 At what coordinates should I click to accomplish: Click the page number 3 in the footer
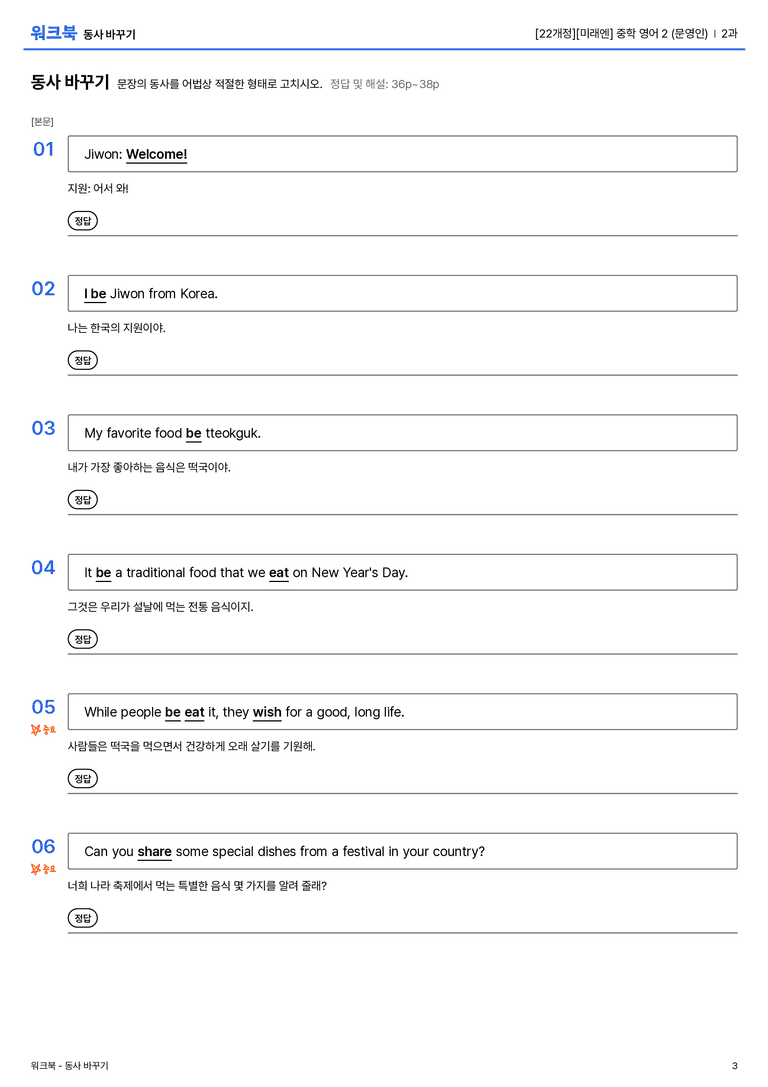(x=735, y=1066)
